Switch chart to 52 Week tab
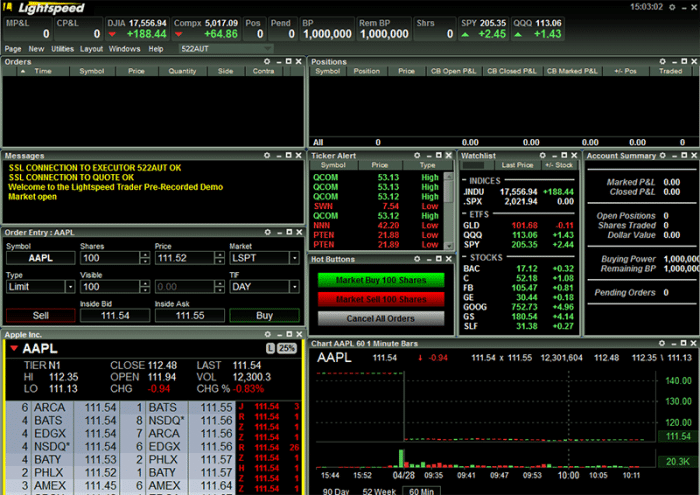This screenshot has height=495, width=700. (x=379, y=491)
